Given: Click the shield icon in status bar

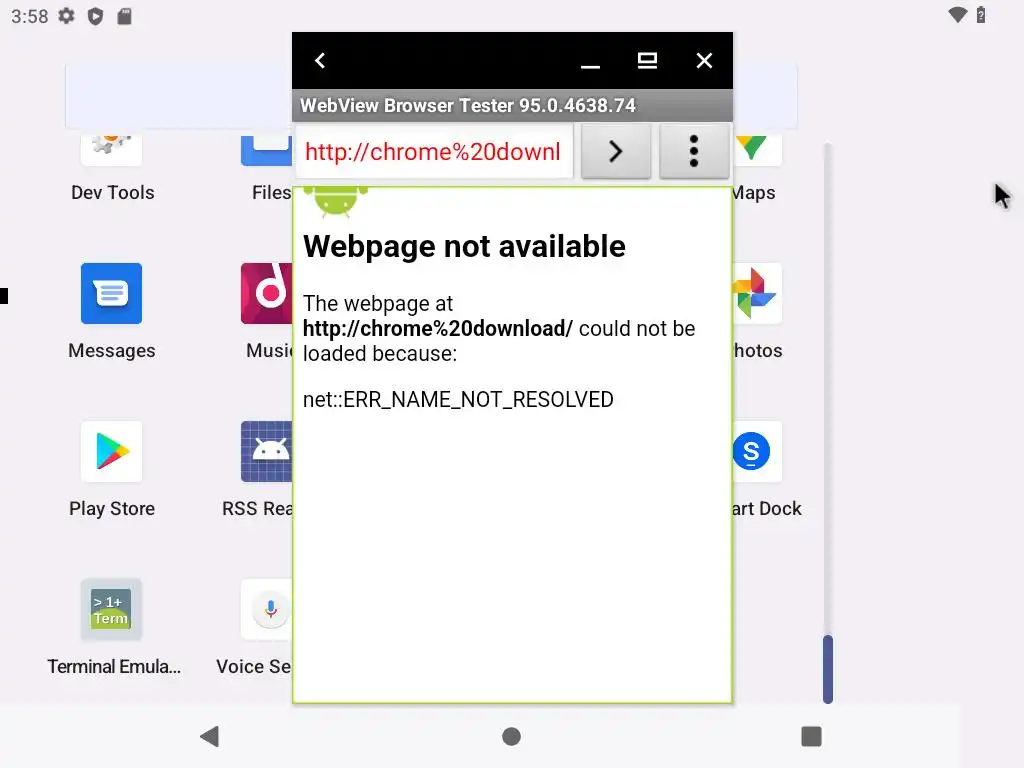Looking at the screenshot, I should pyautogui.click(x=95, y=16).
